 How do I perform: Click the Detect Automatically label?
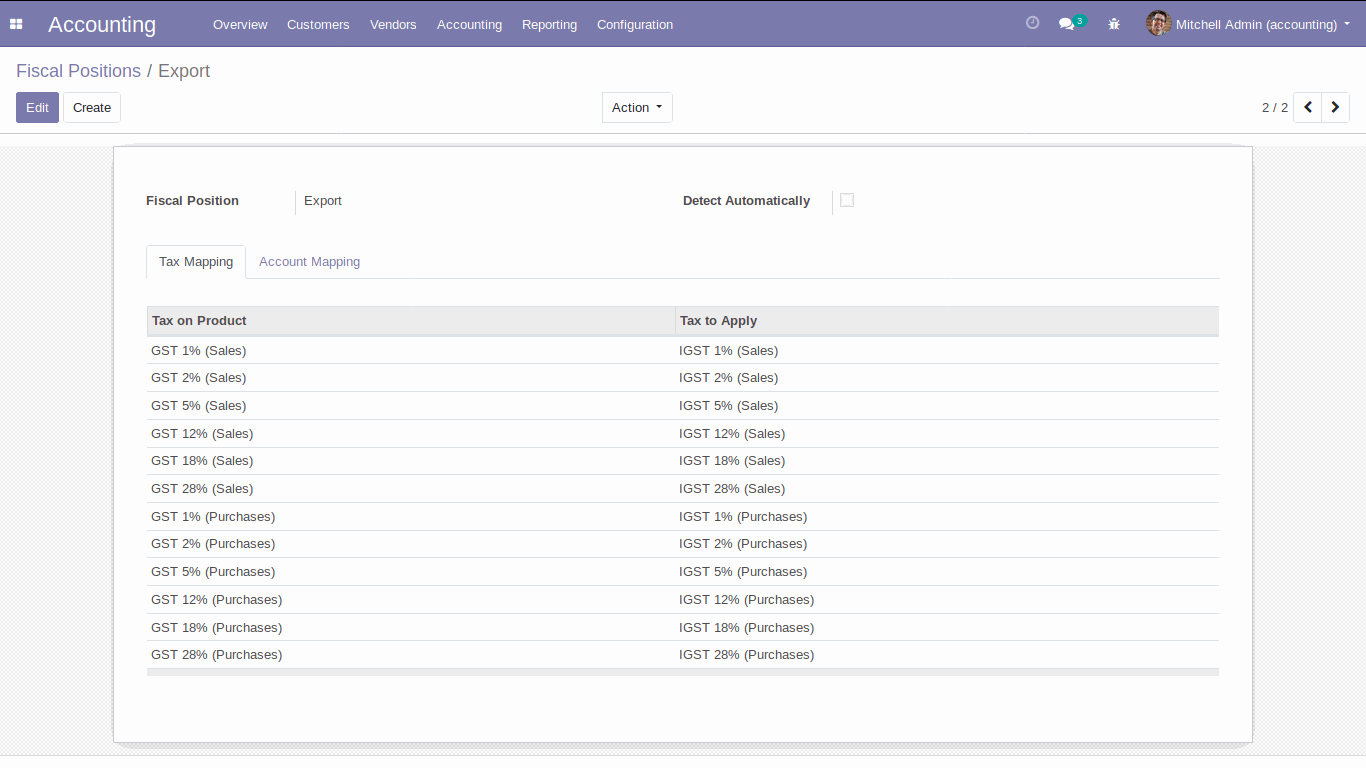coord(746,201)
